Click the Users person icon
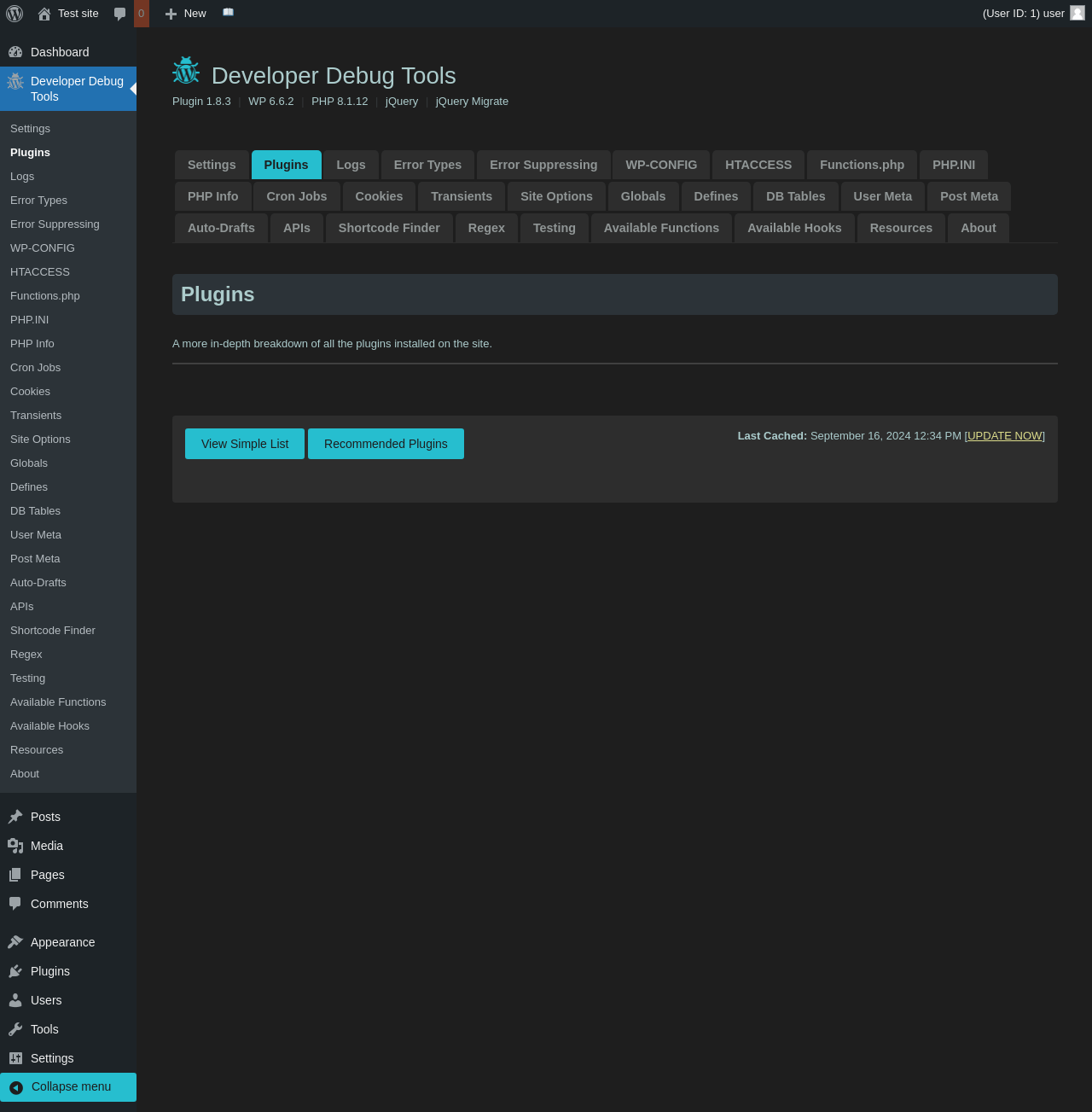 click(15, 1000)
